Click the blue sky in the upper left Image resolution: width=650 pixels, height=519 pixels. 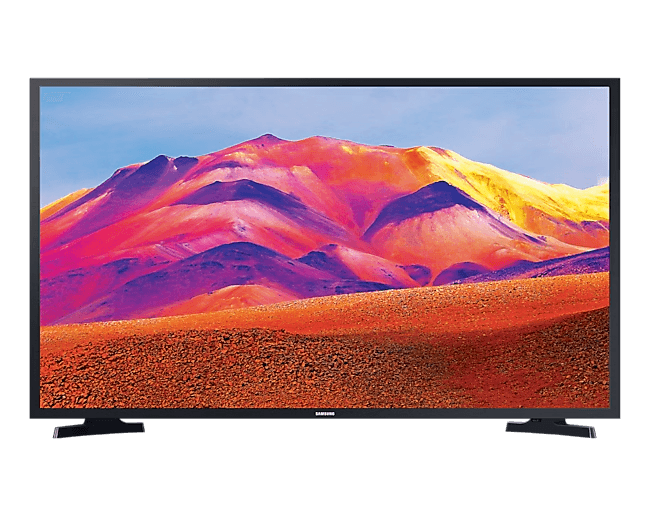(100, 120)
